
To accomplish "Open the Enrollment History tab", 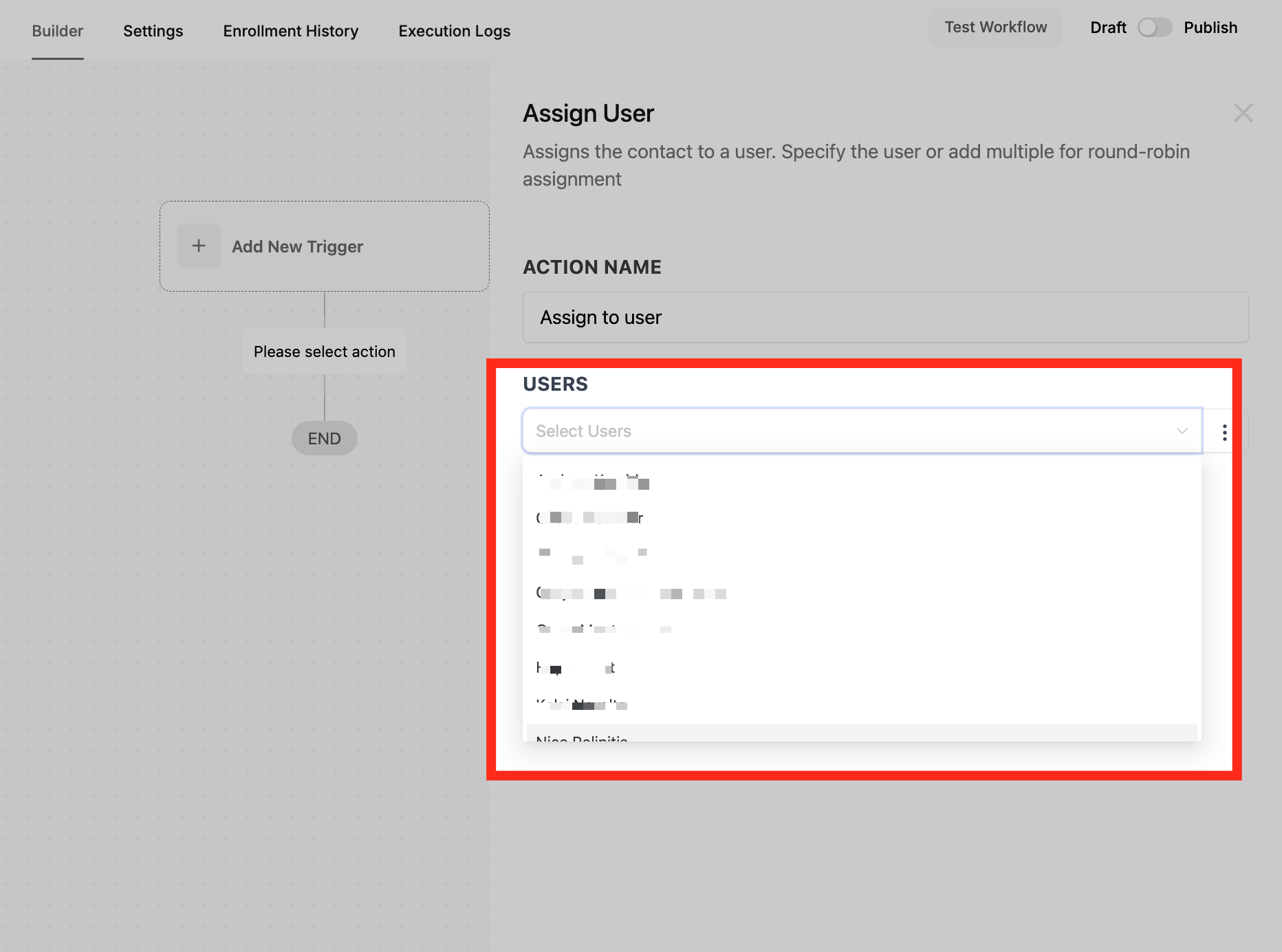I will pyautogui.click(x=291, y=31).
